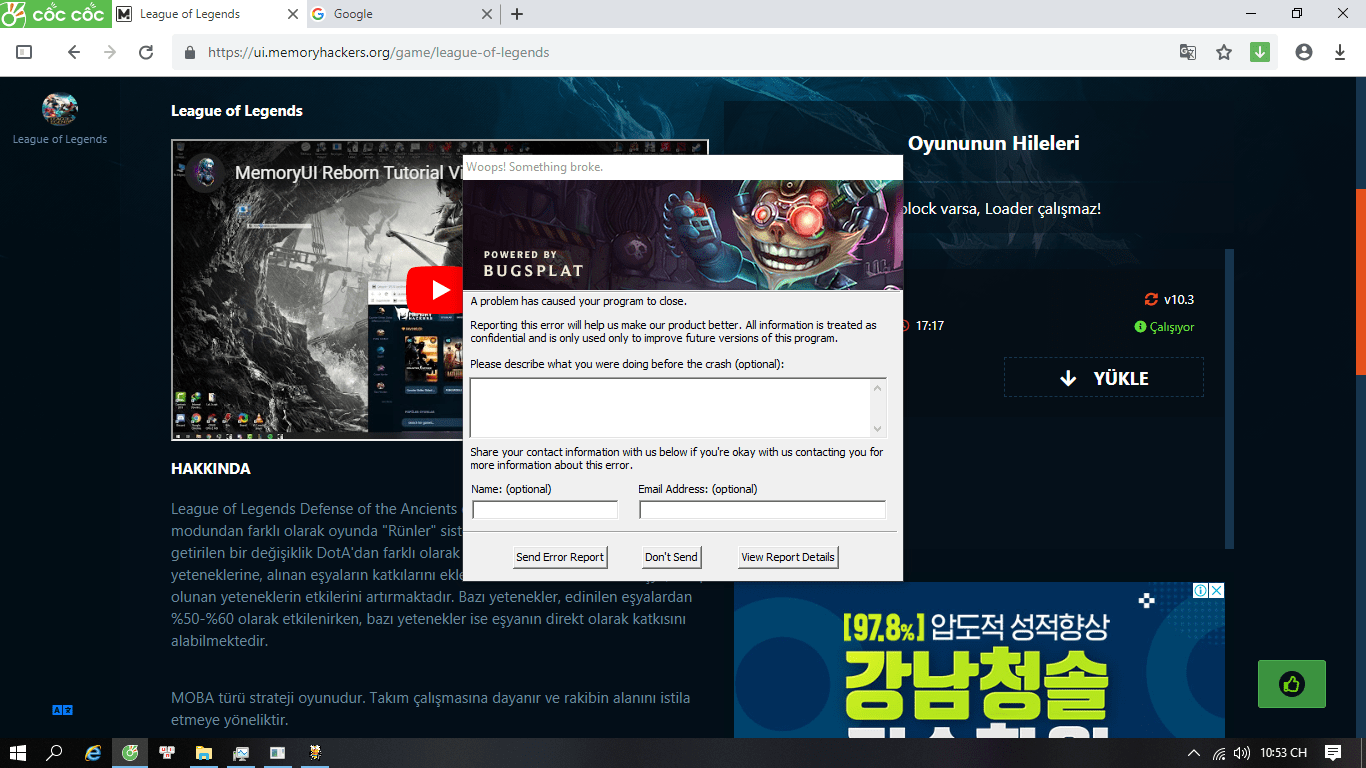Click the 17:17 clock icon
Screen dimensions: 1366x768
(x=906, y=326)
